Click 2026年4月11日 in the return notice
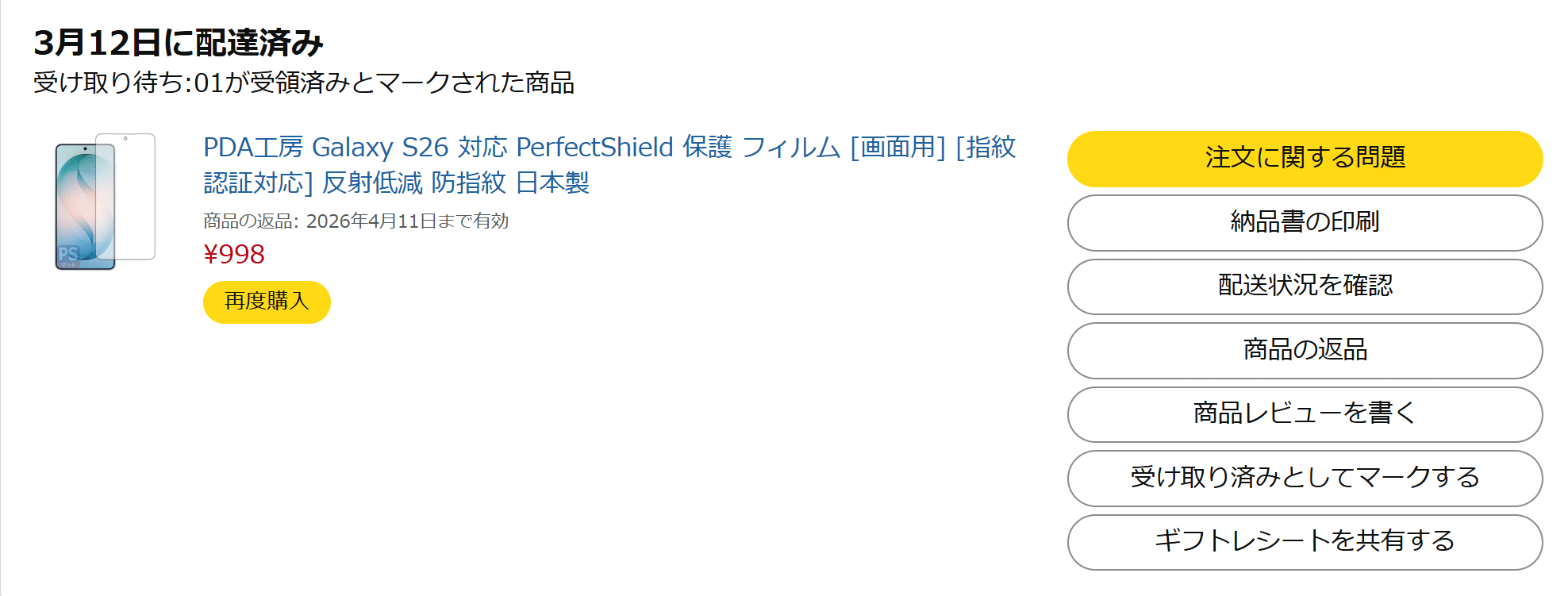The width and height of the screenshot is (1568, 596). [x=370, y=221]
